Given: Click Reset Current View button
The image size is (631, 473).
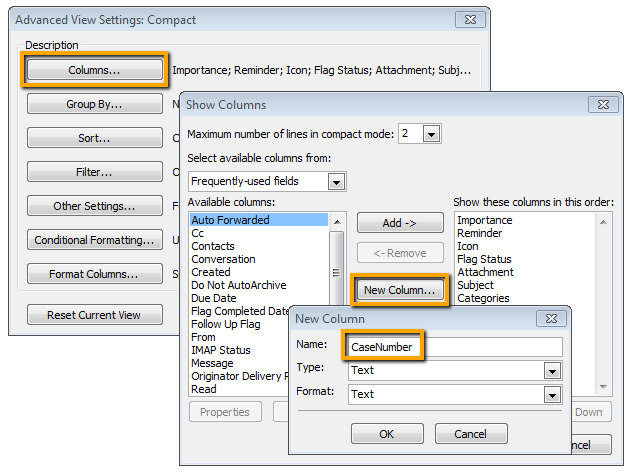Looking at the screenshot, I should point(95,315).
